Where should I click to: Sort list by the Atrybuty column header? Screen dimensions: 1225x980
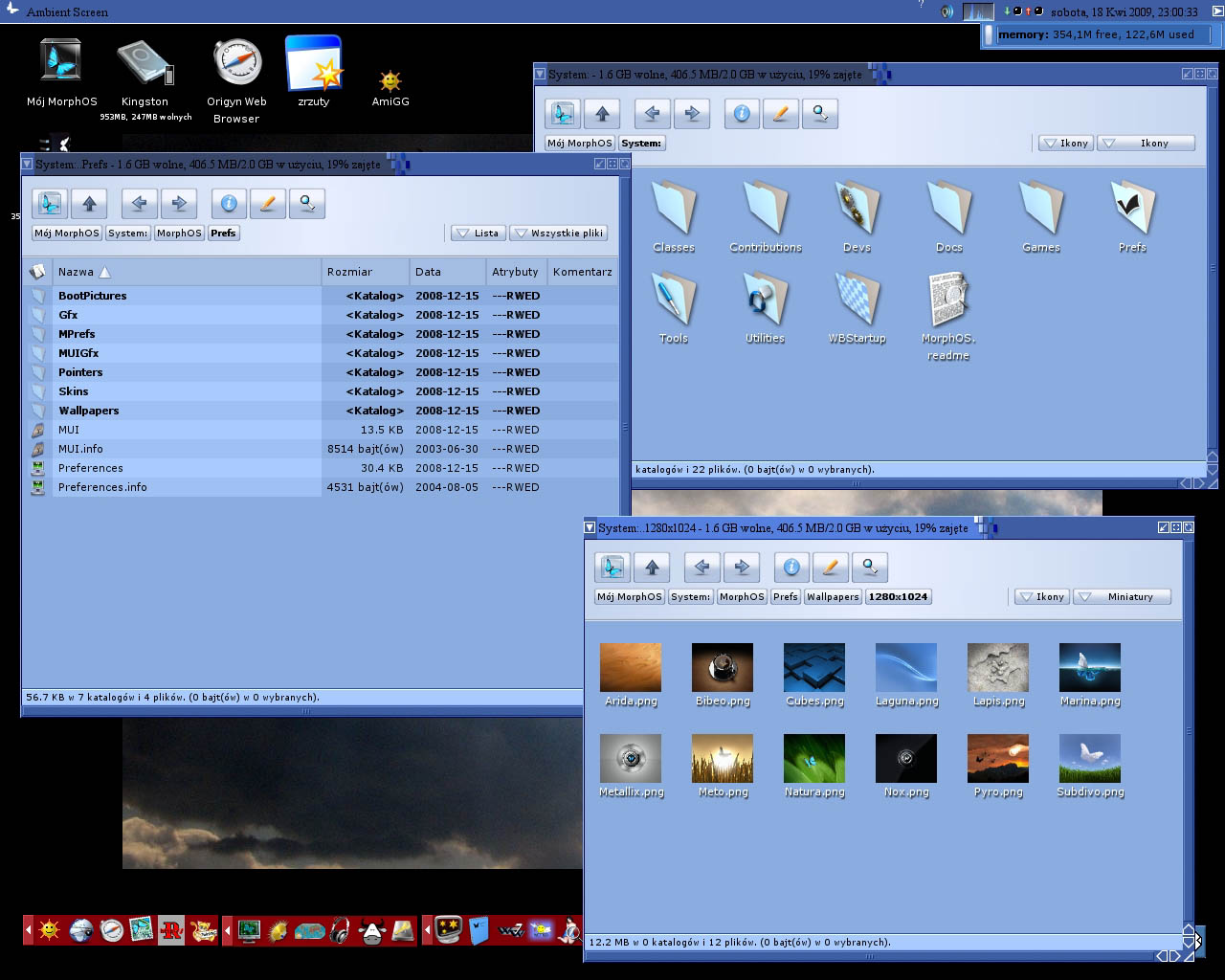point(517,272)
